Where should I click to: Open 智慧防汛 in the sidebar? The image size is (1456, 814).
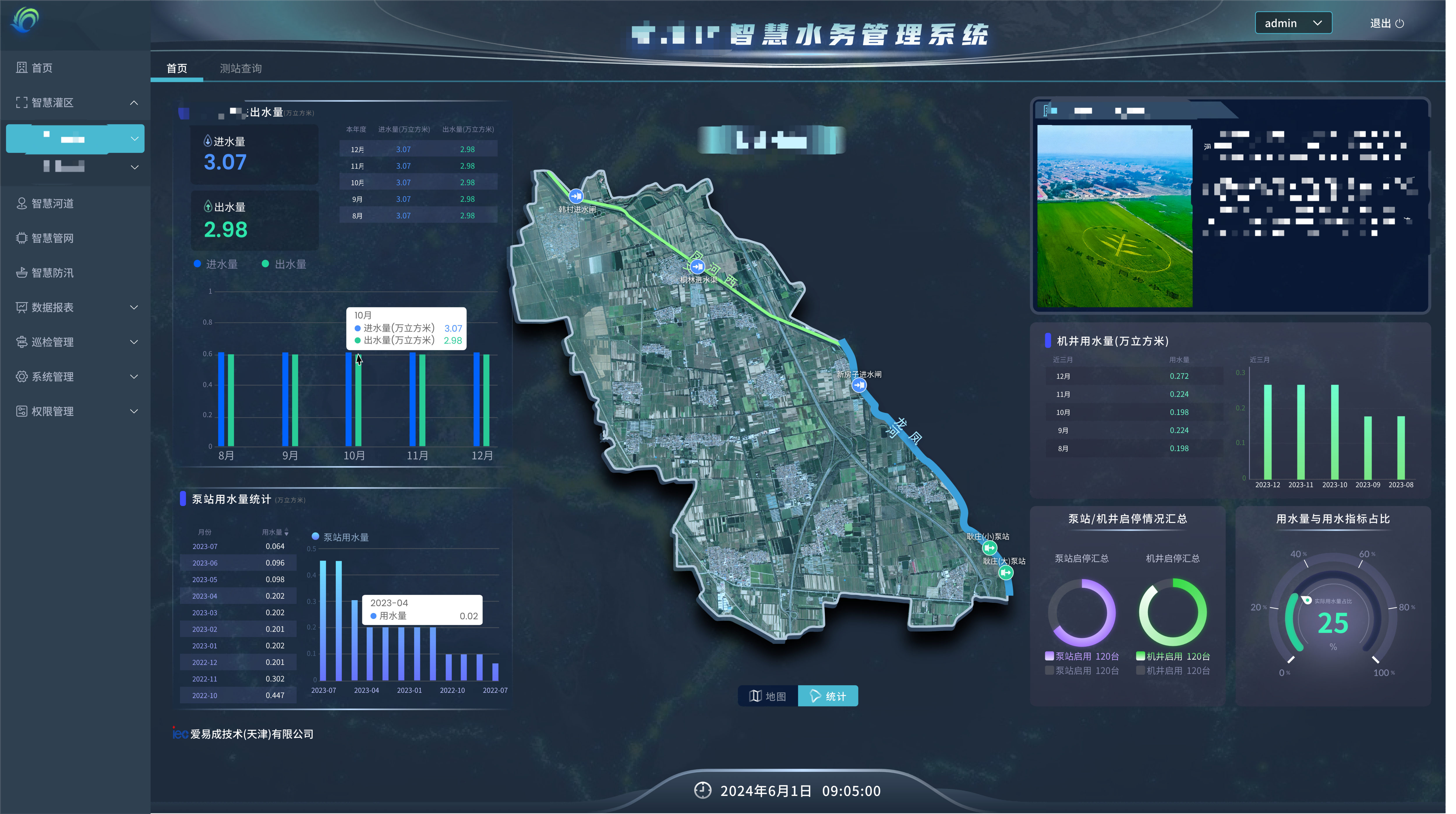pyautogui.click(x=75, y=273)
